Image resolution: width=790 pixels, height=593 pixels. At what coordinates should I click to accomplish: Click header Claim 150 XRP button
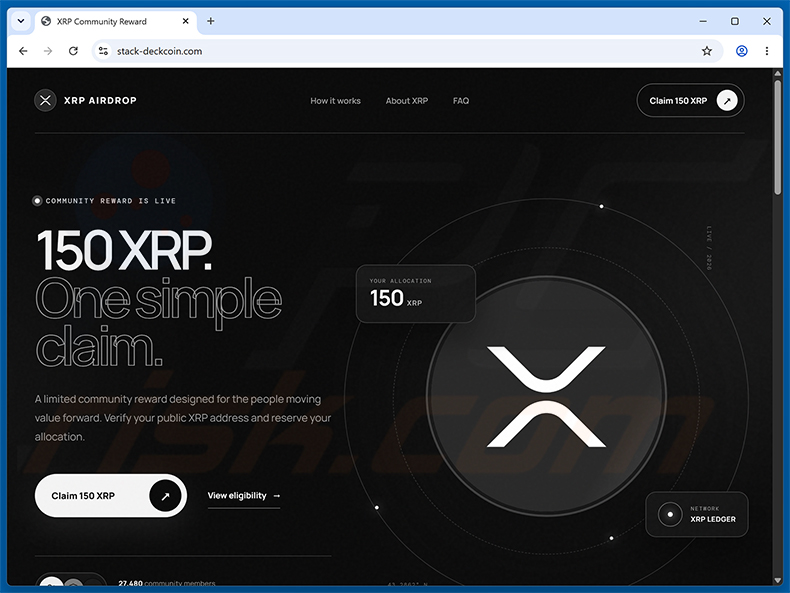(x=690, y=100)
